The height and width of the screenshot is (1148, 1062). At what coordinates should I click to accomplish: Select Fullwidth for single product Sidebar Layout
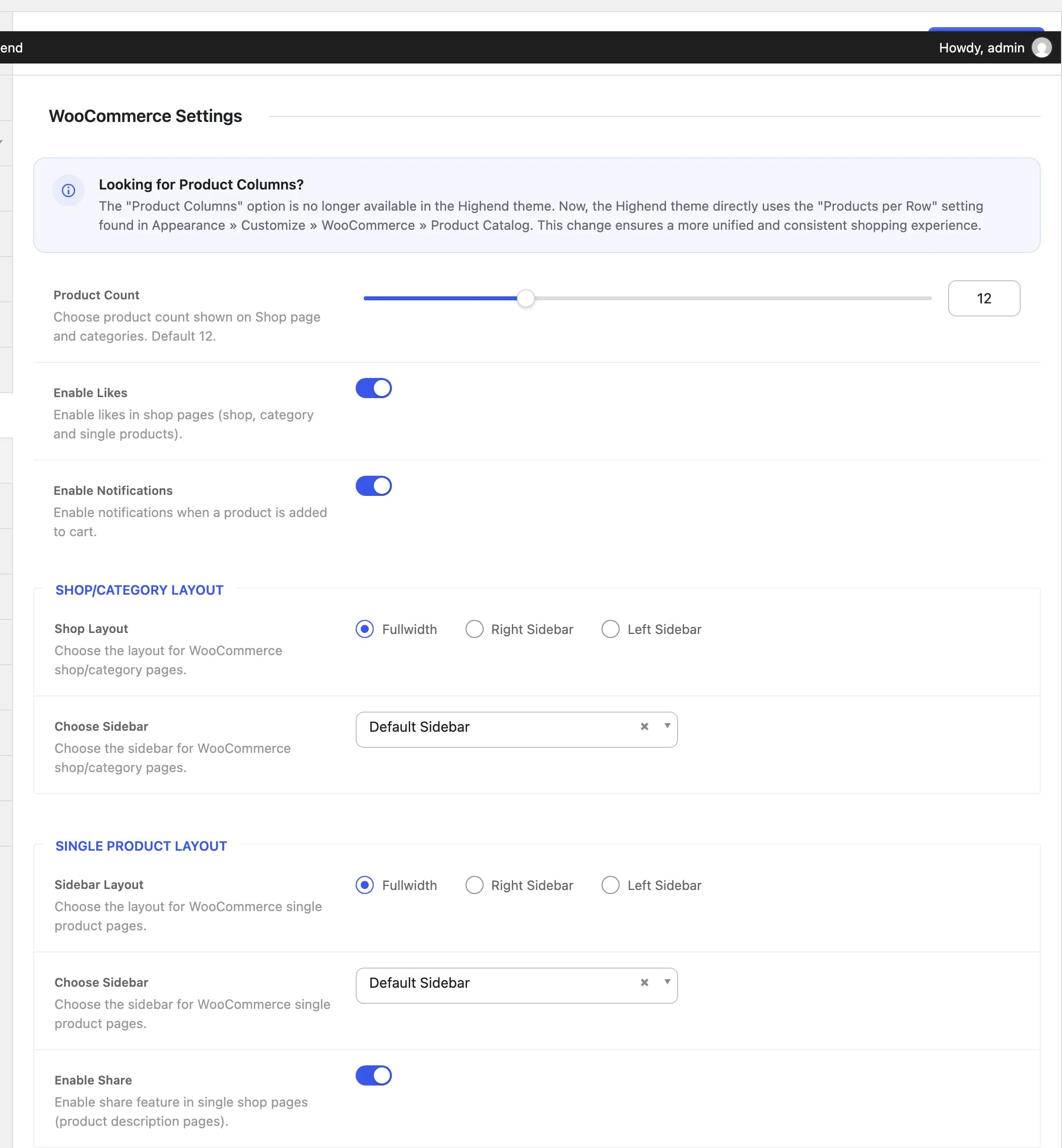coord(364,885)
